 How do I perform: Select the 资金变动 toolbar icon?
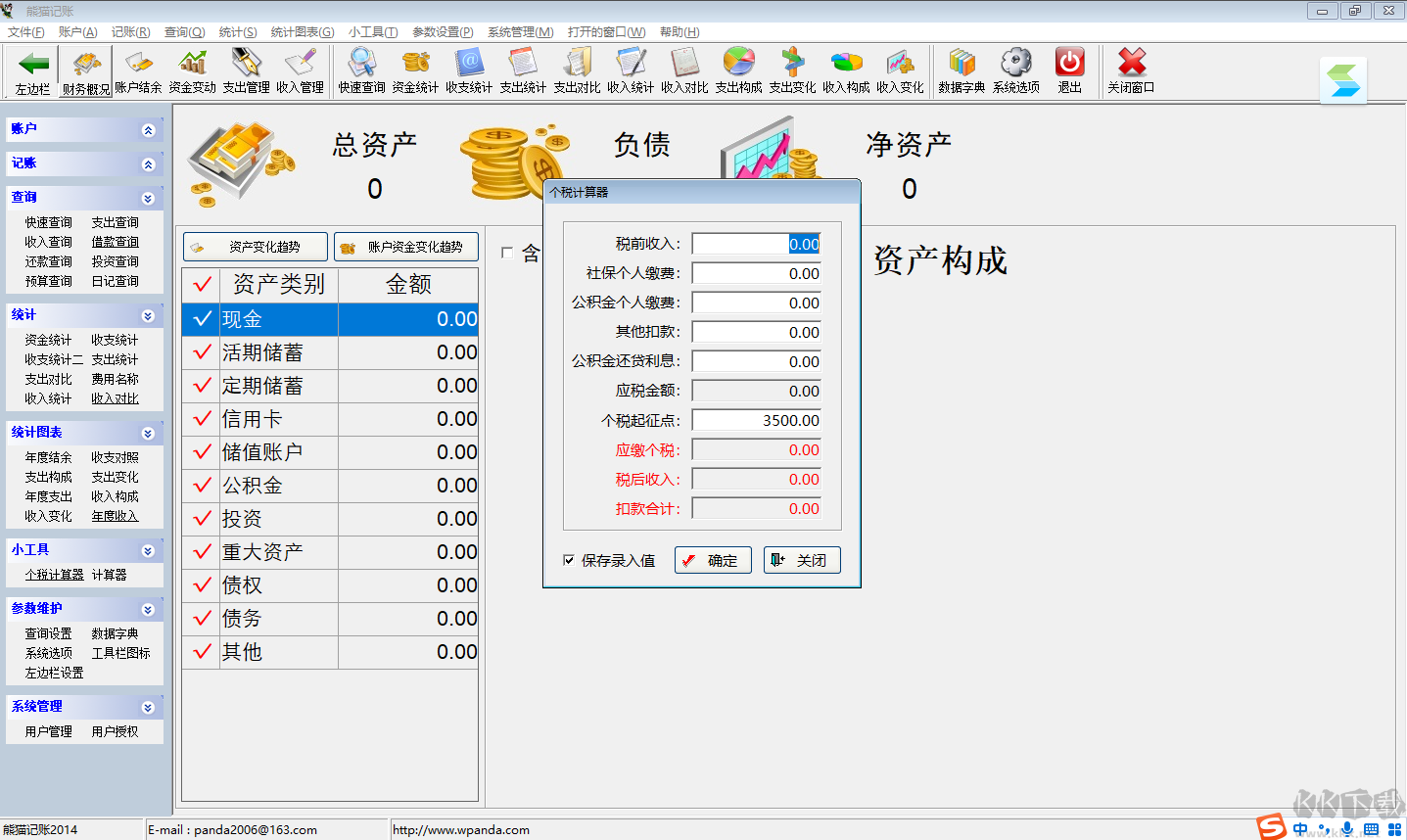point(192,69)
